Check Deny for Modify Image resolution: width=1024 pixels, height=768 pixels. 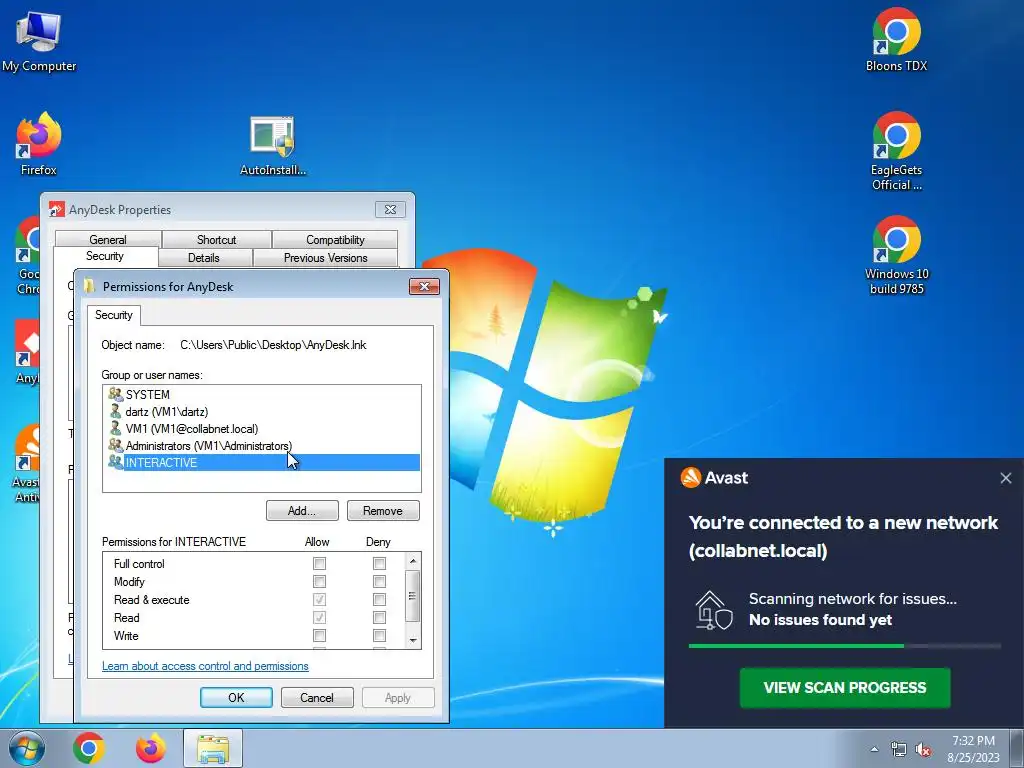pyautogui.click(x=379, y=581)
